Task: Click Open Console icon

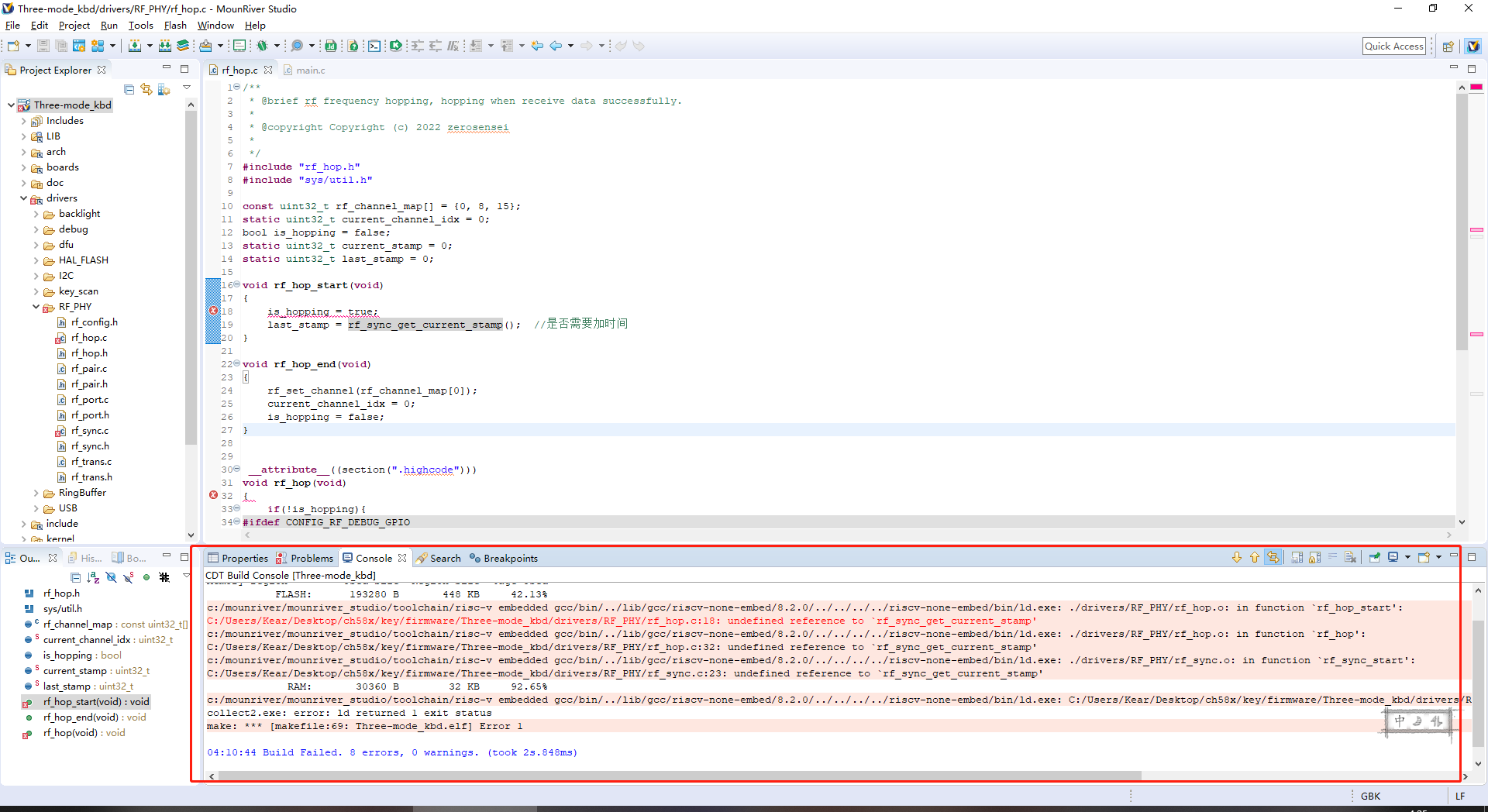Action: (1424, 558)
